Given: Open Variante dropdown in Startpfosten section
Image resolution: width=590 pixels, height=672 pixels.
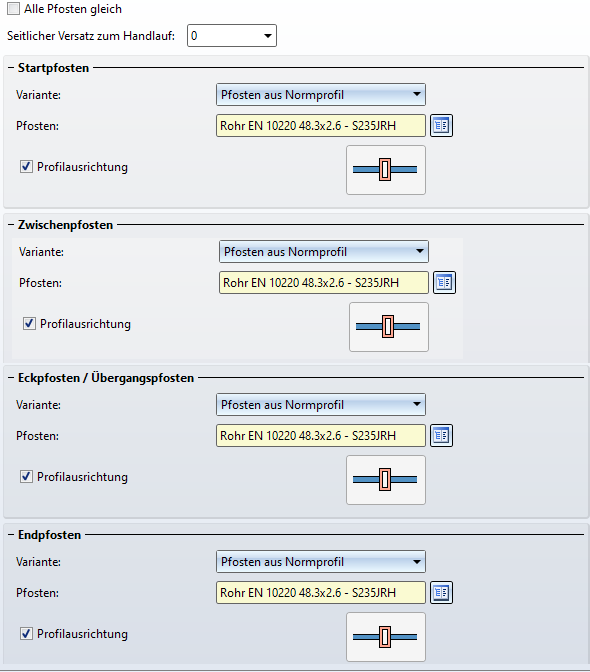Looking at the screenshot, I should (x=320, y=94).
